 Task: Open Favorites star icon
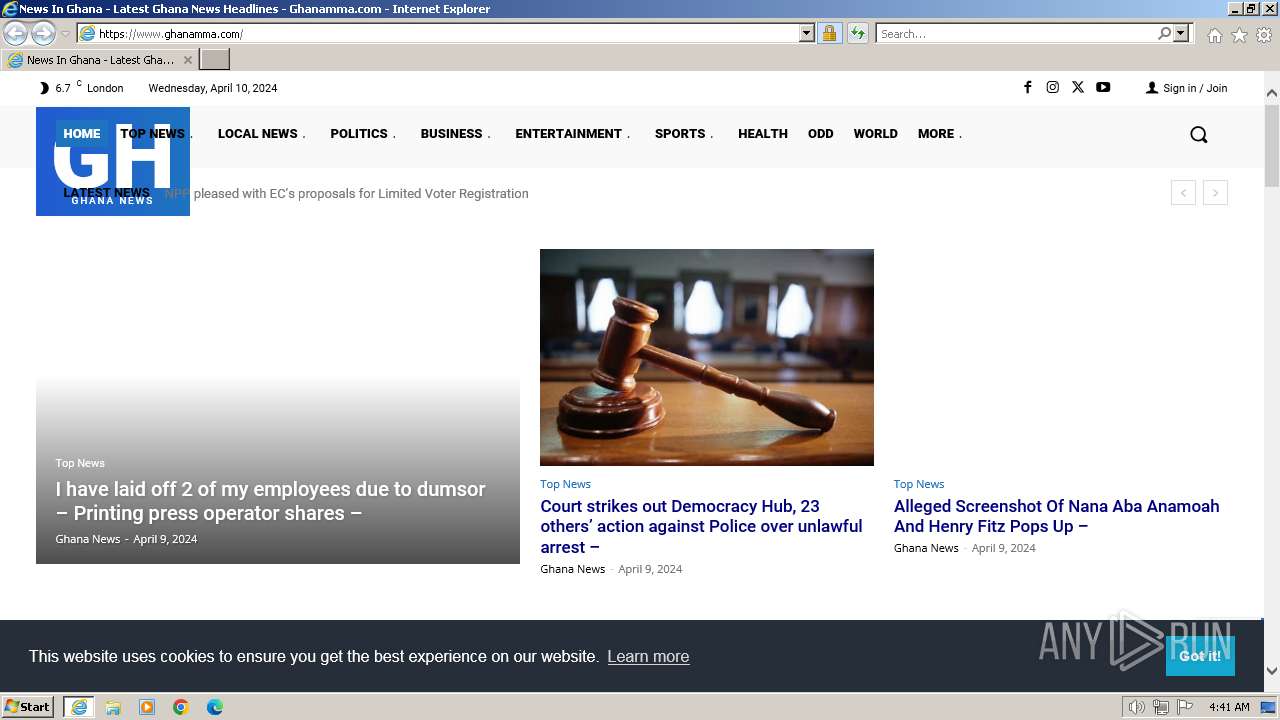[x=1239, y=35]
